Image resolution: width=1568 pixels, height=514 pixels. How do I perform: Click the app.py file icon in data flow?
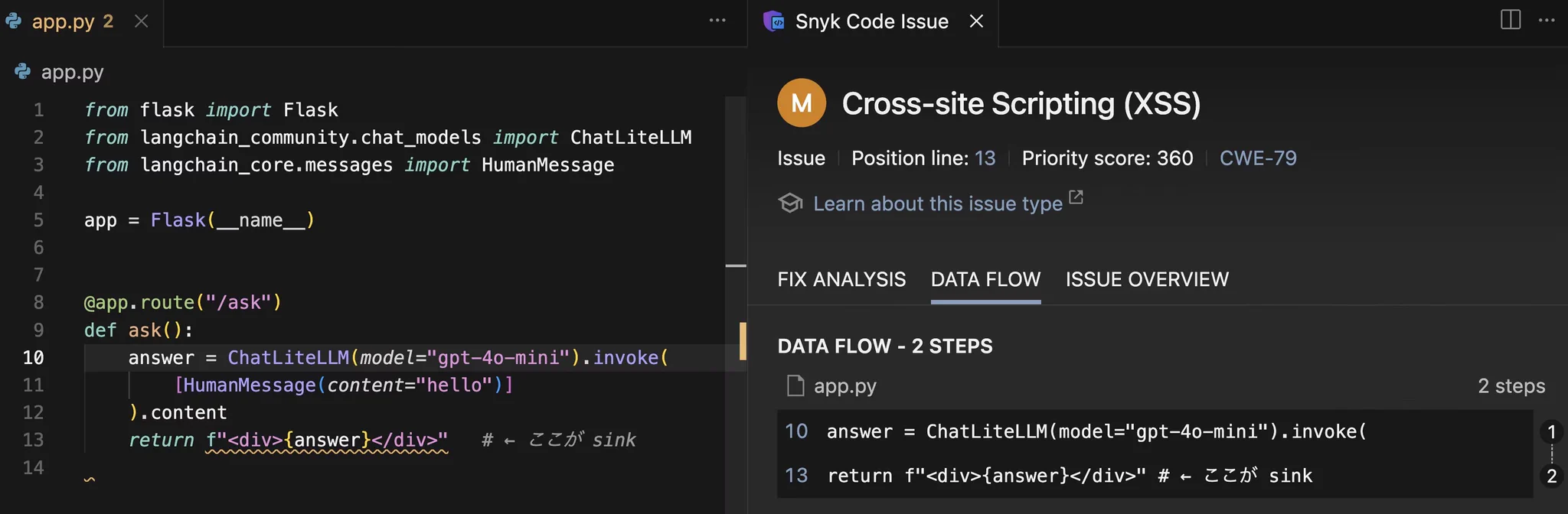click(x=795, y=386)
